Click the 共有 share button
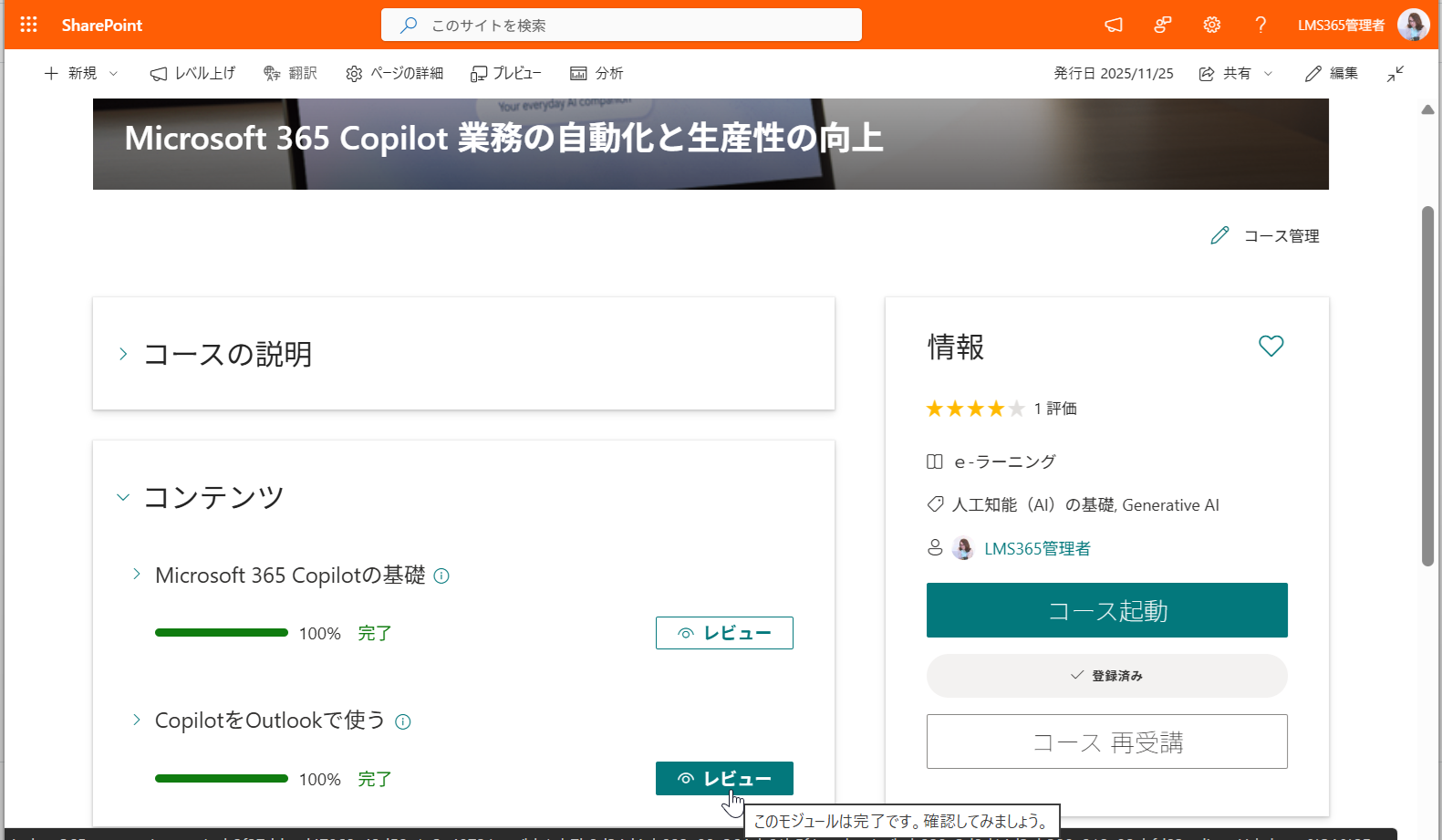Screen dimensions: 1442x840 [1225, 73]
